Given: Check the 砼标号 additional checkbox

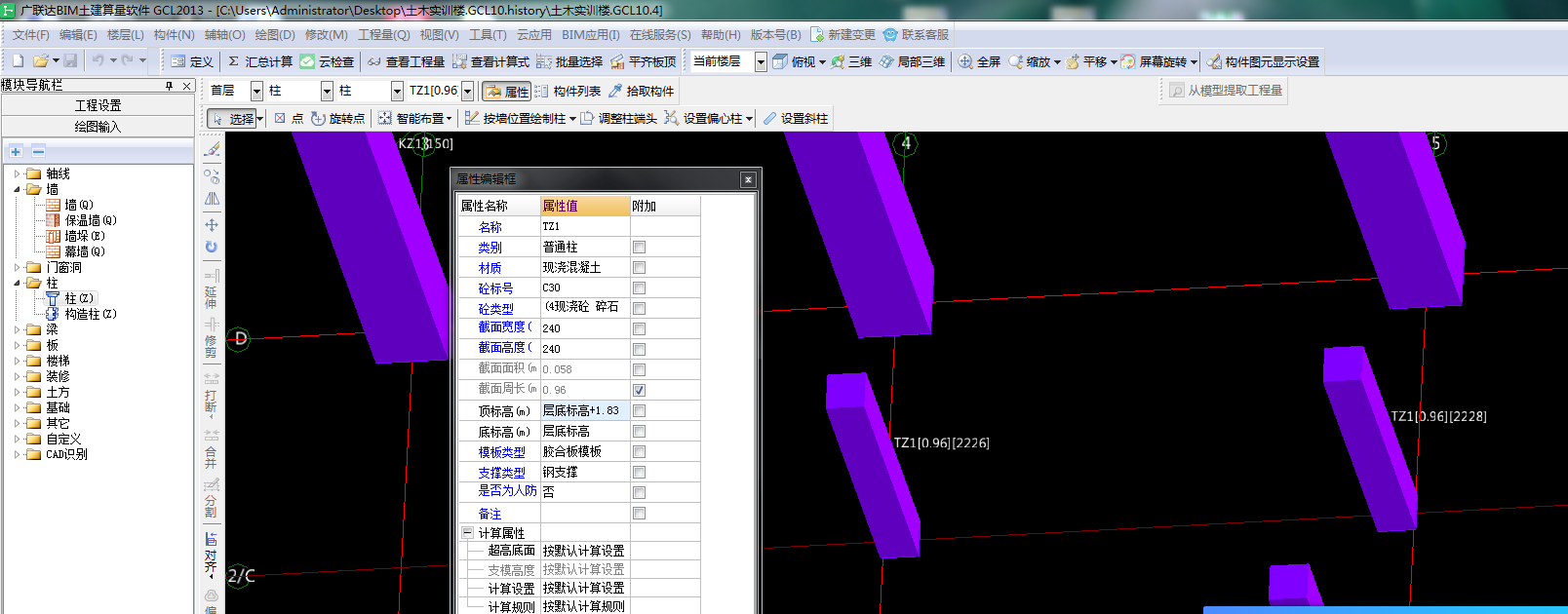Looking at the screenshot, I should [x=639, y=288].
